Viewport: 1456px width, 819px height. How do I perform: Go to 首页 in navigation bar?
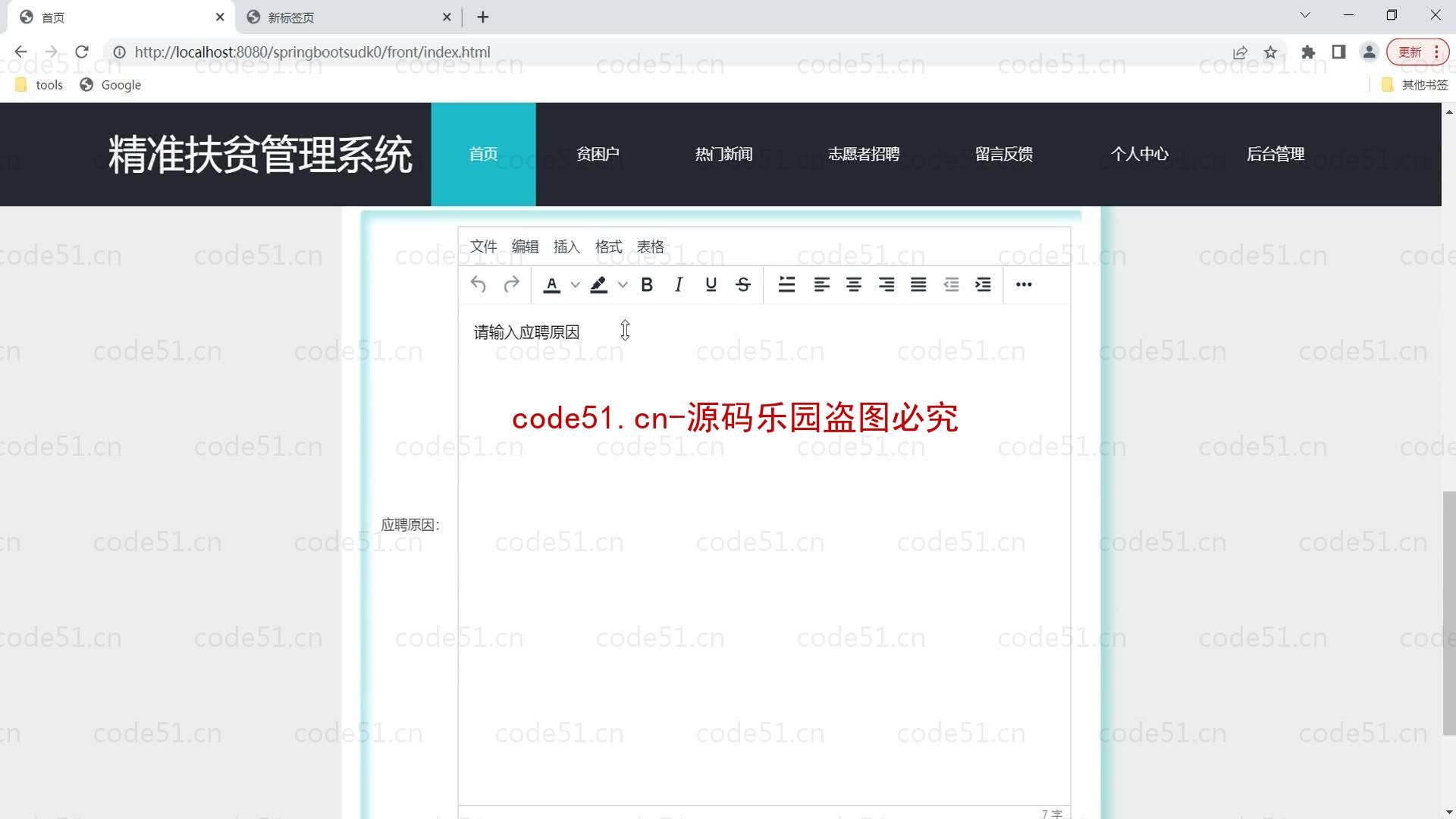(483, 154)
